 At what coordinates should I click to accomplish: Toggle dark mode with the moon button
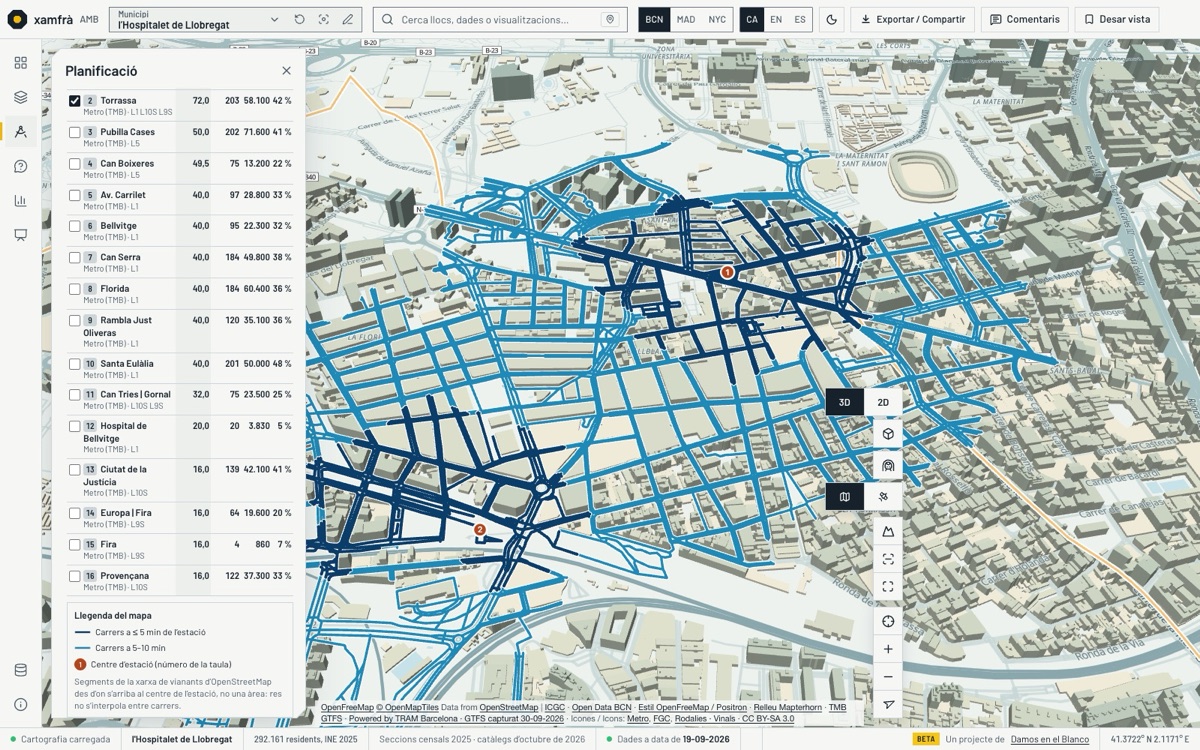click(831, 19)
